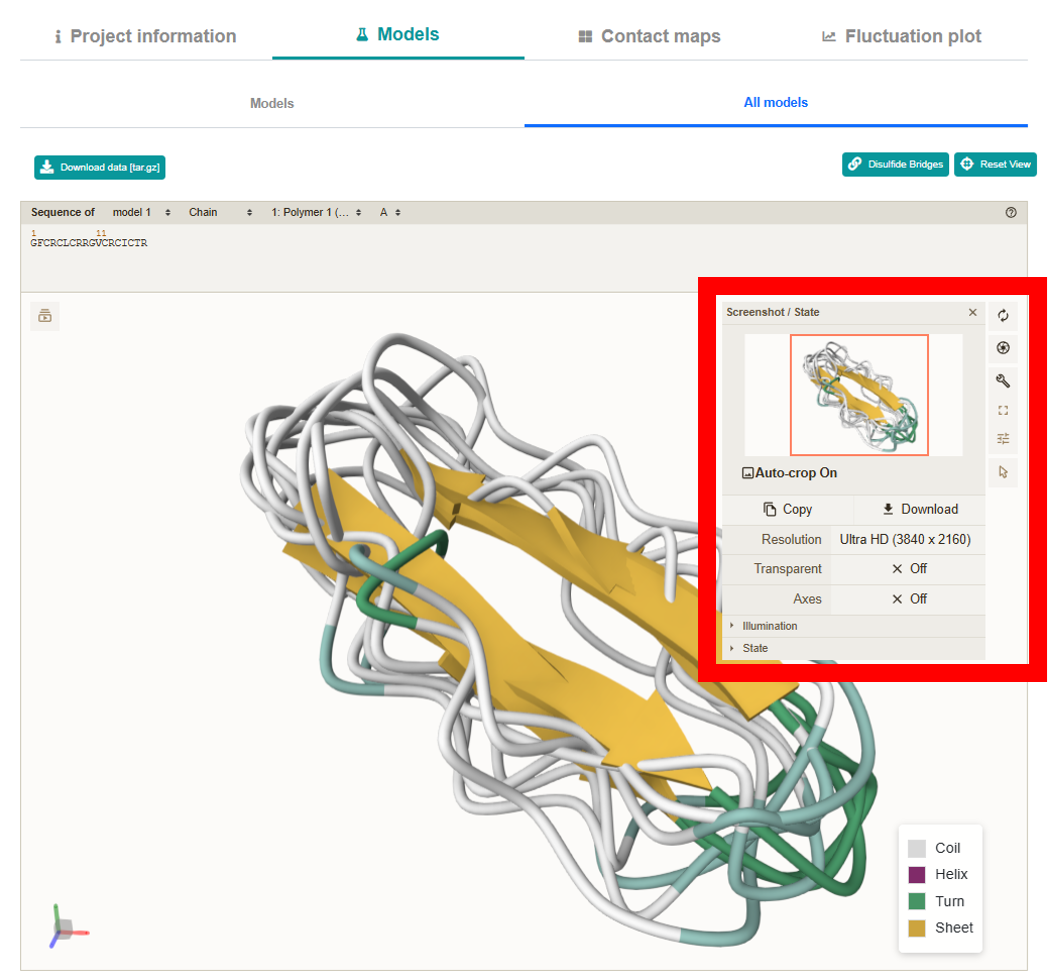Select the All models sub-tab
Viewport: 1054px width, 979px height.
[x=776, y=103]
